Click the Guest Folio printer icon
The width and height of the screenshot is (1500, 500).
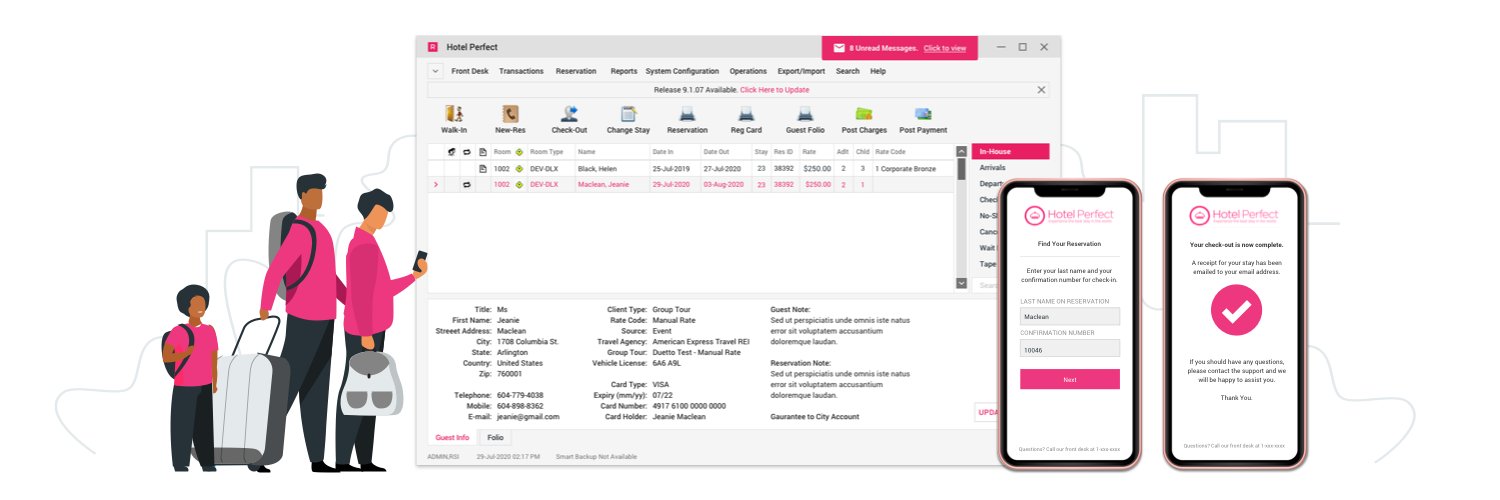pyautogui.click(x=804, y=115)
